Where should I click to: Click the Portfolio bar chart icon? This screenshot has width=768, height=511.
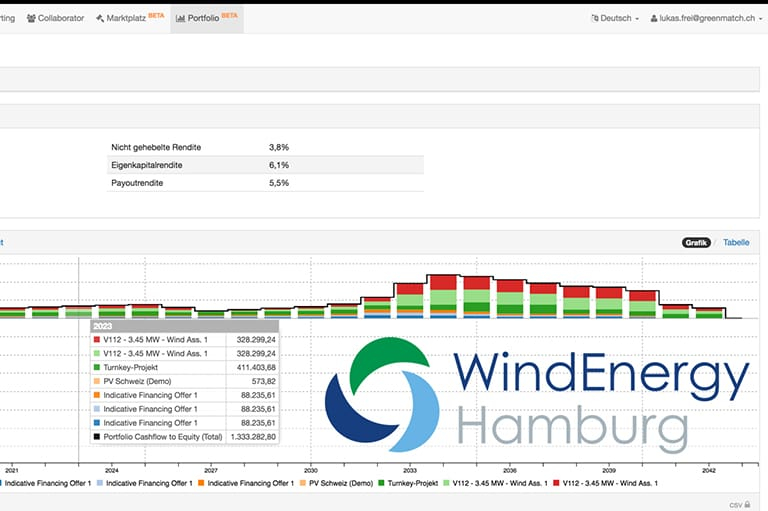pyautogui.click(x=180, y=18)
